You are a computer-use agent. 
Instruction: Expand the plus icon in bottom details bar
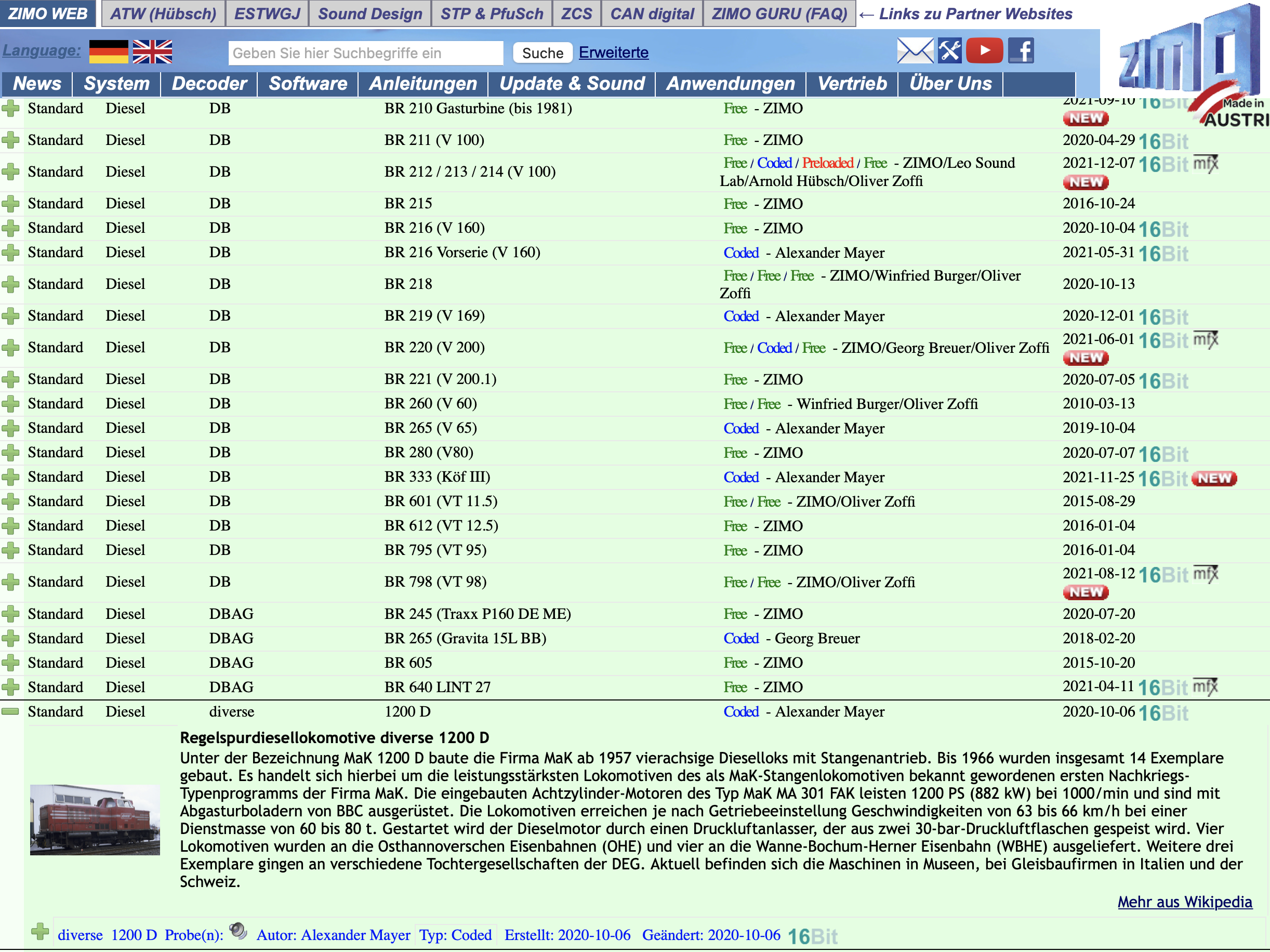pyautogui.click(x=39, y=931)
